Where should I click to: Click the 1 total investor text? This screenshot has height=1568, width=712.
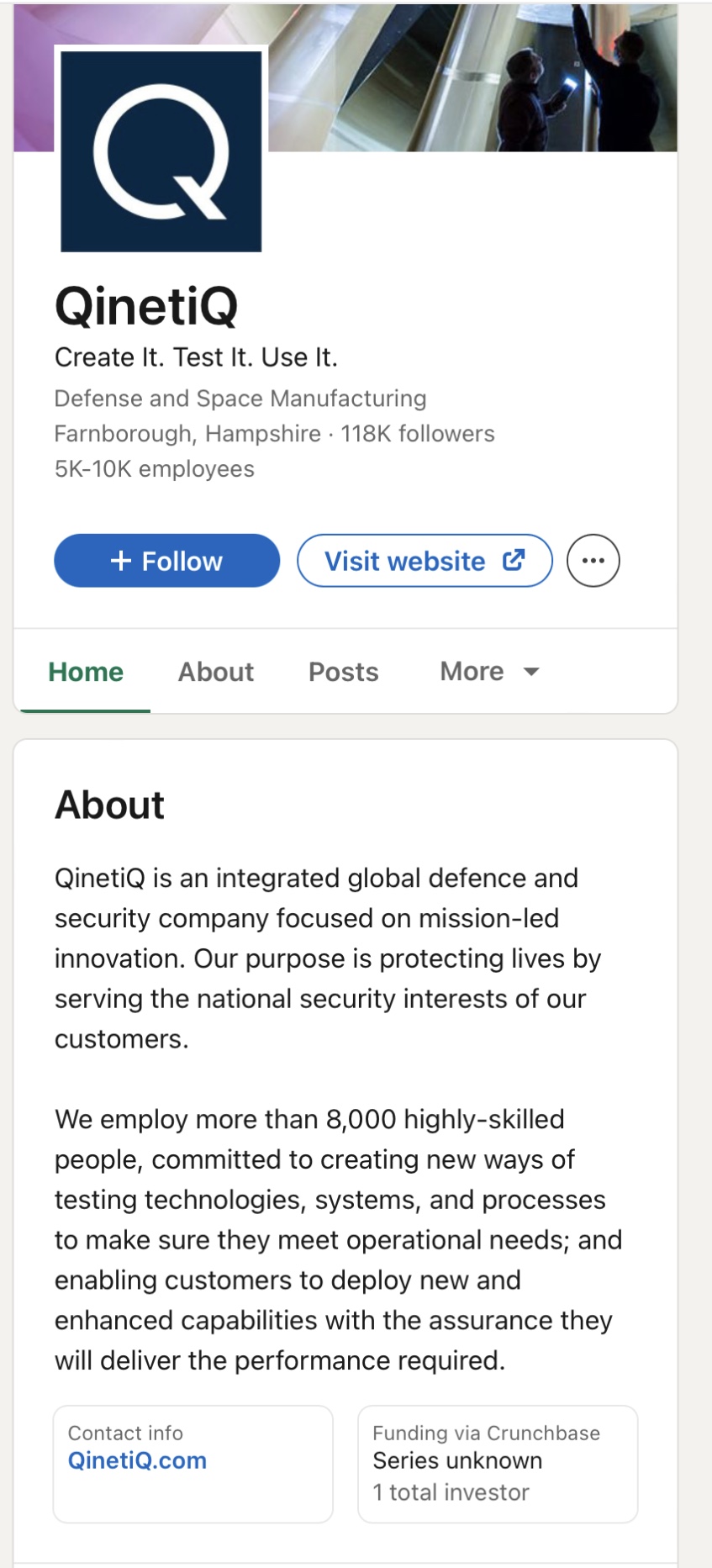[x=451, y=1492]
